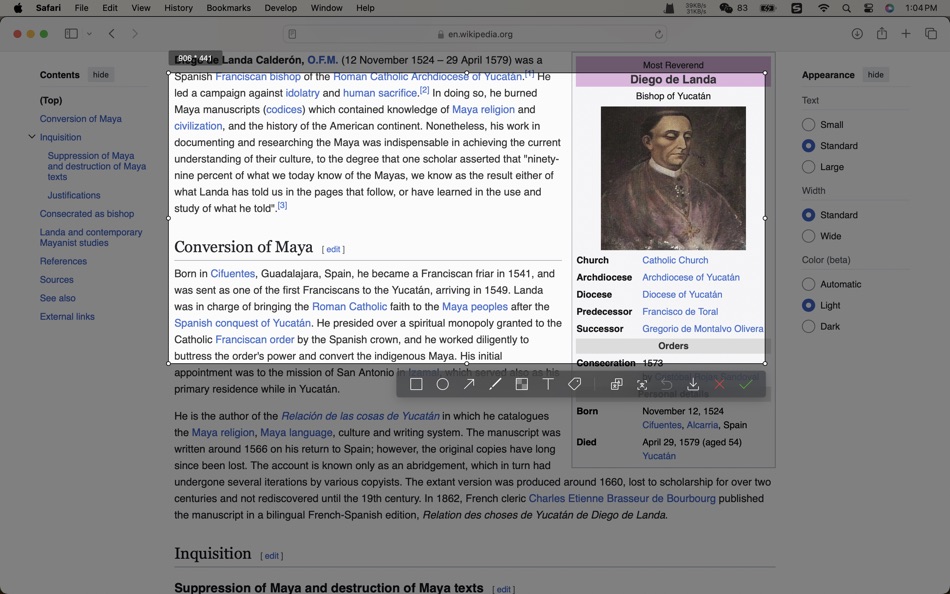Select Dark color mode

point(808,326)
